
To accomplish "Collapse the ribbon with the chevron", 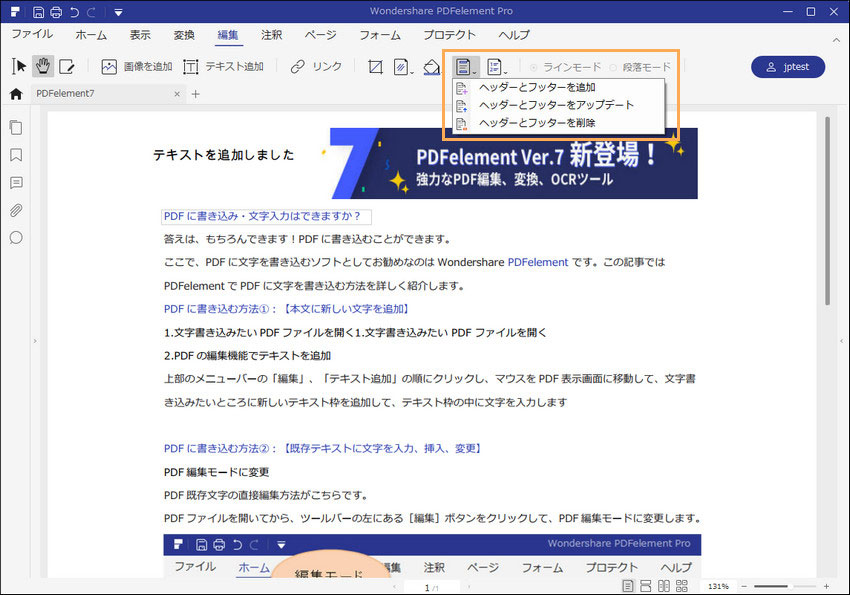I will (836, 40).
